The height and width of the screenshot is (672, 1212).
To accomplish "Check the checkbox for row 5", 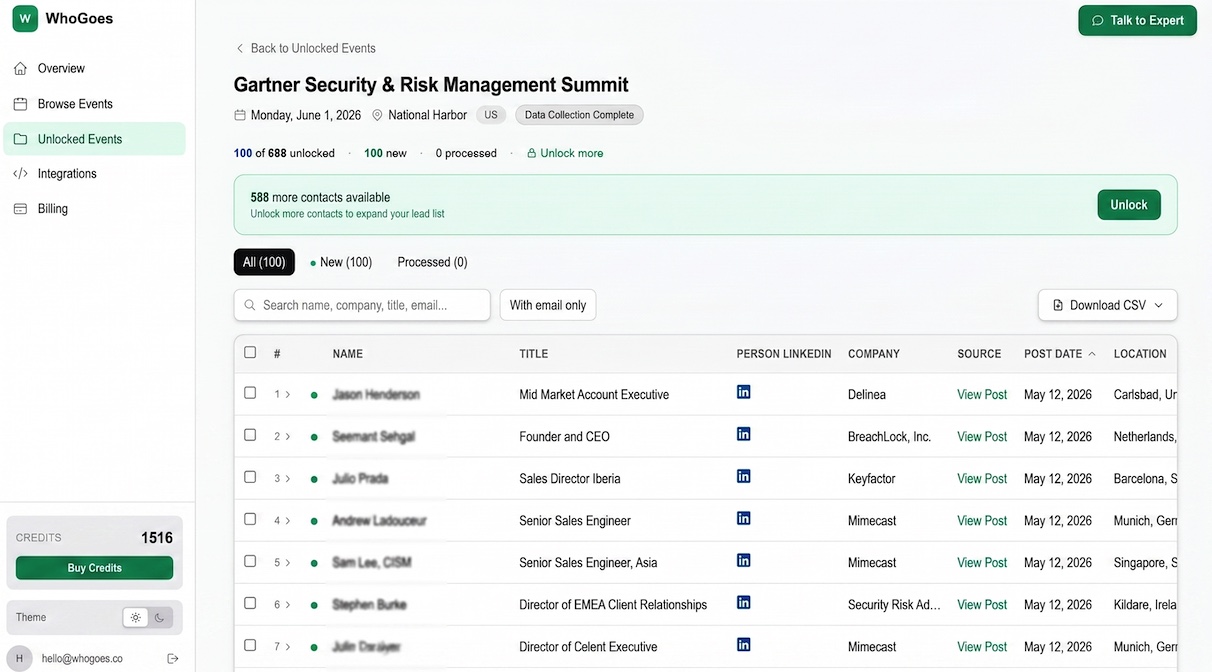I will tap(250, 561).
